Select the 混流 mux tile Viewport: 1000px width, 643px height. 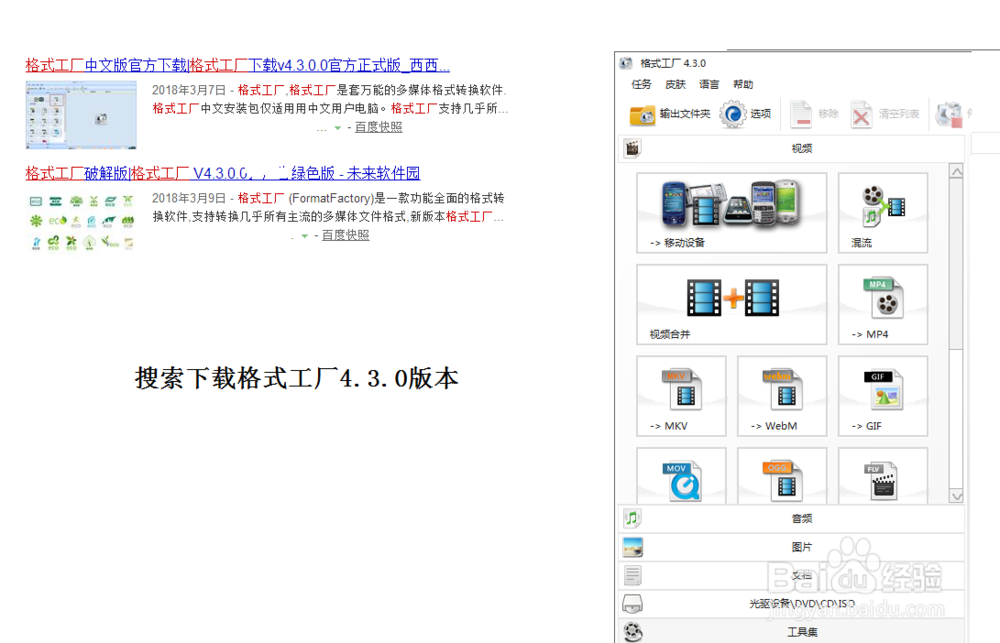pyautogui.click(x=883, y=213)
